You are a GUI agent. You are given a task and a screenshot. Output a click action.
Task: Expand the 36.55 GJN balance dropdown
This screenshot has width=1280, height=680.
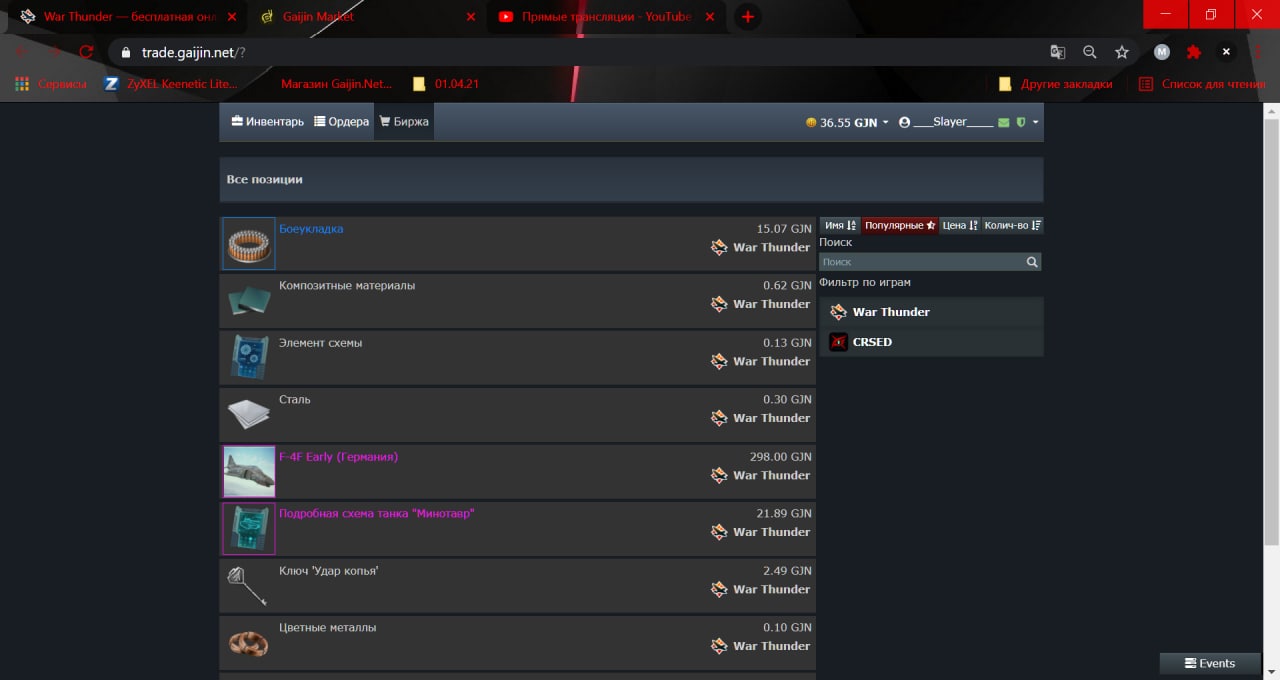[847, 122]
